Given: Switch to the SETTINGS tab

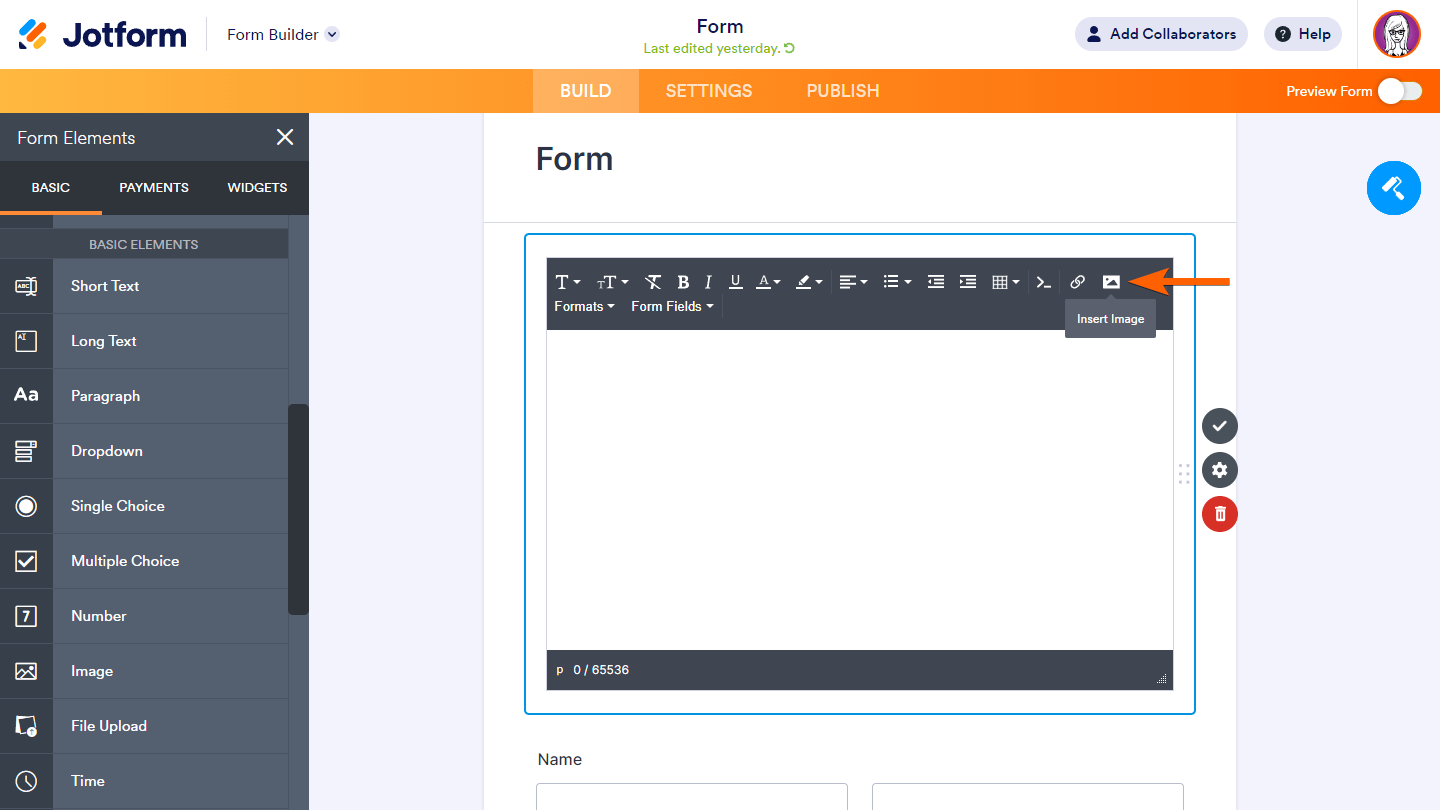Looking at the screenshot, I should pyautogui.click(x=709, y=91).
